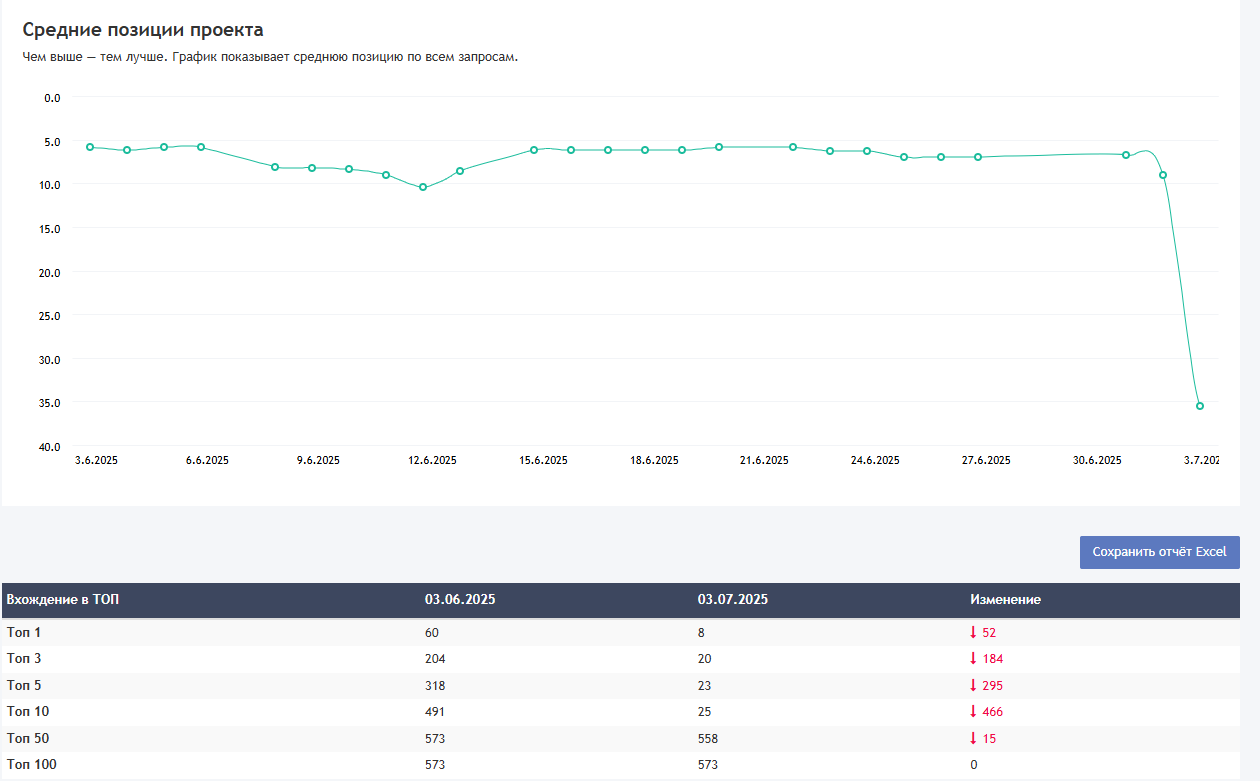
Task: Click the Средние позиции проекта heading
Action: [143, 30]
